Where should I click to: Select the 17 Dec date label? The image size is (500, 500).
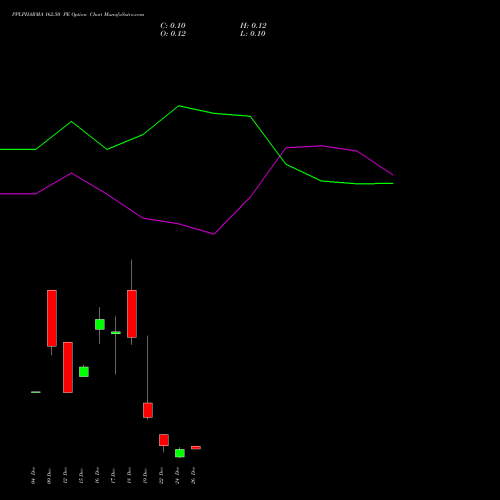click(x=113, y=476)
